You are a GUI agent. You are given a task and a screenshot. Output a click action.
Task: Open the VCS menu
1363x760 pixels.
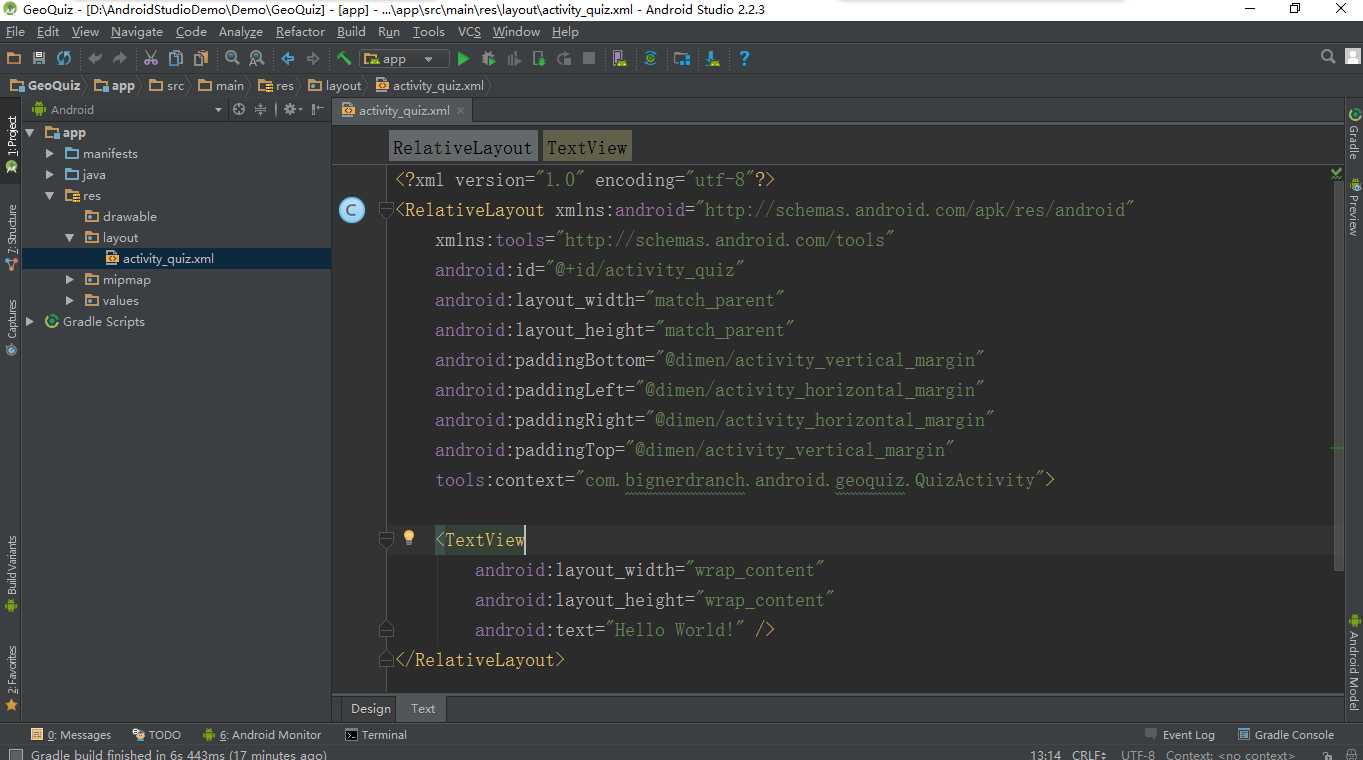click(x=469, y=32)
